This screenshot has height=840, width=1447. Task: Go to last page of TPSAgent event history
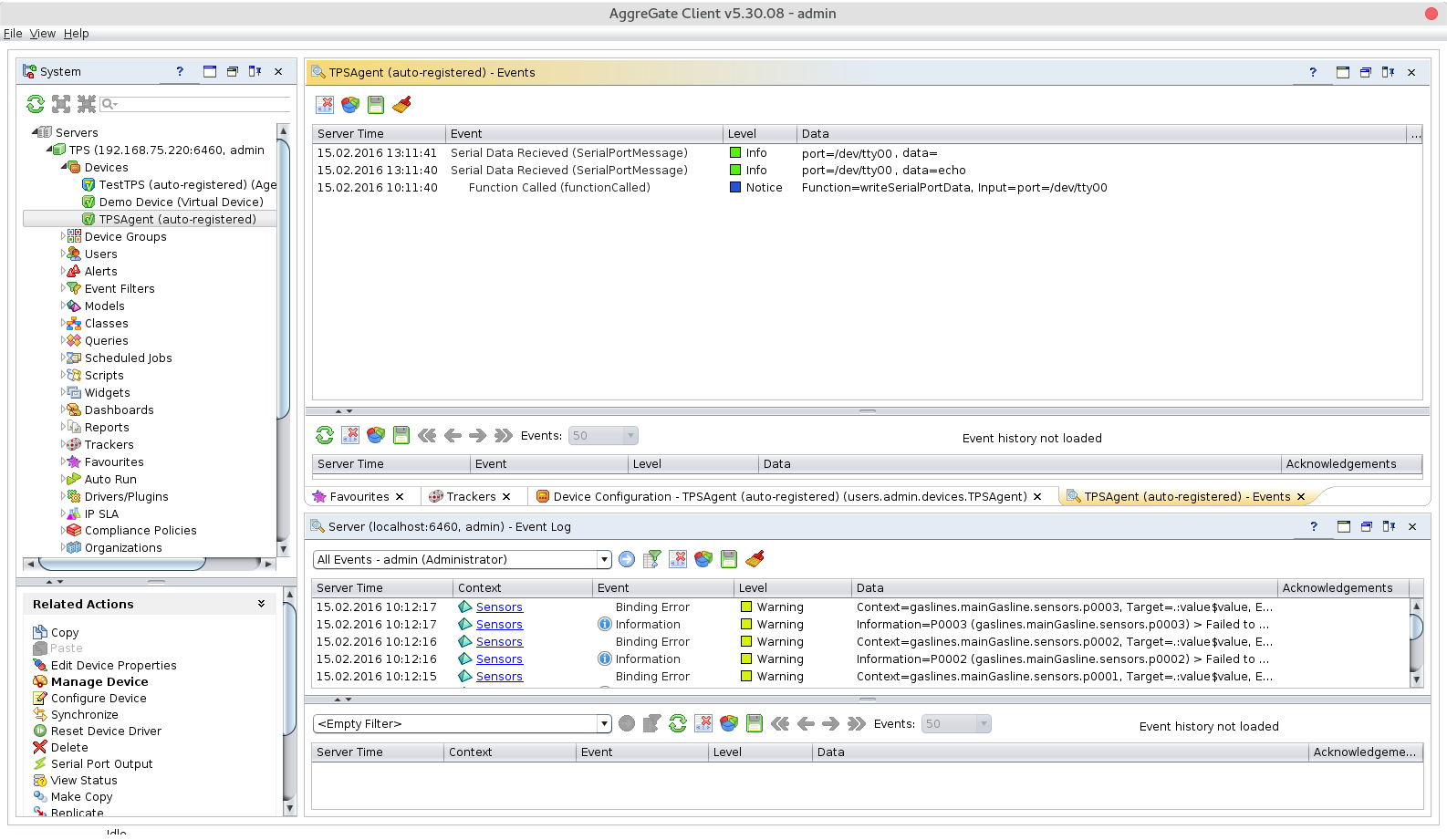click(x=504, y=435)
